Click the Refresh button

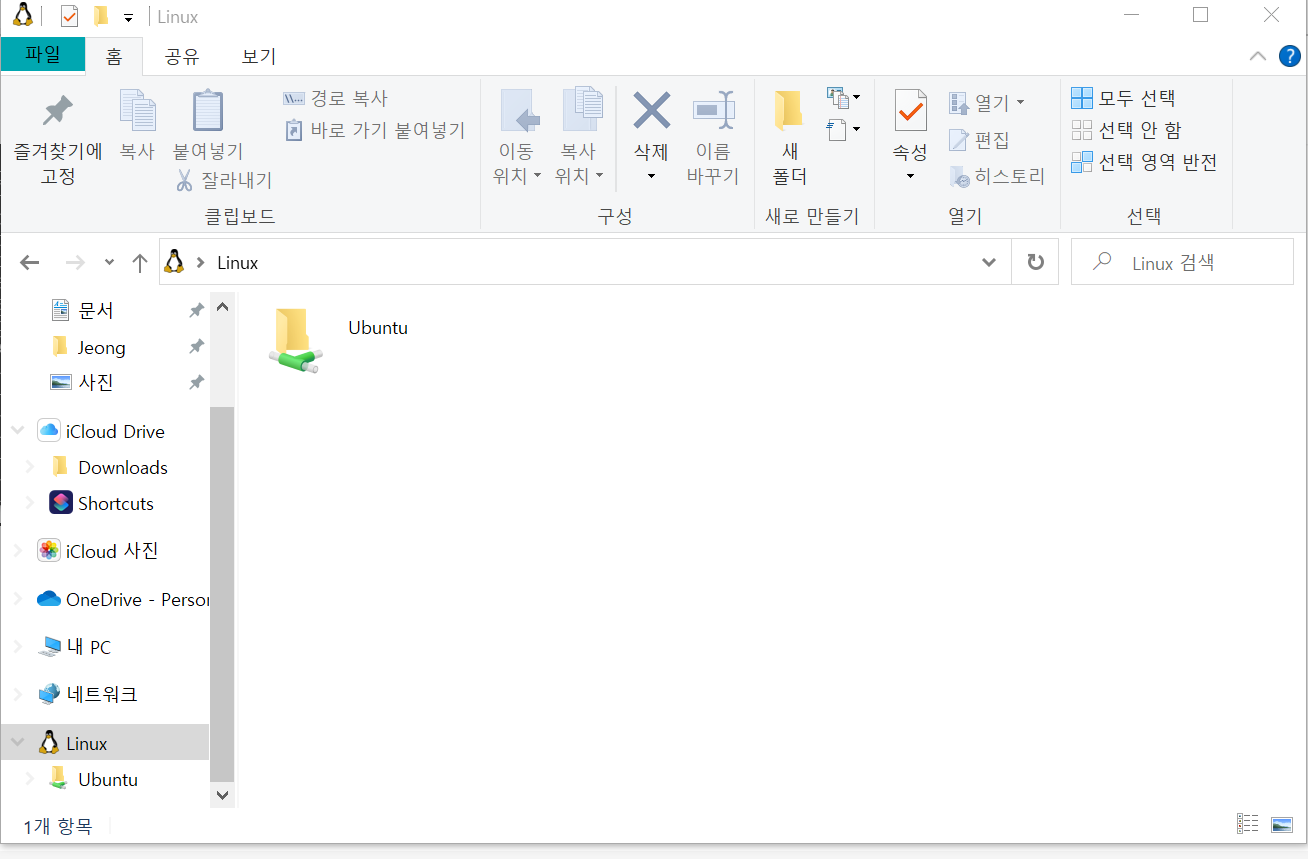(x=1035, y=263)
